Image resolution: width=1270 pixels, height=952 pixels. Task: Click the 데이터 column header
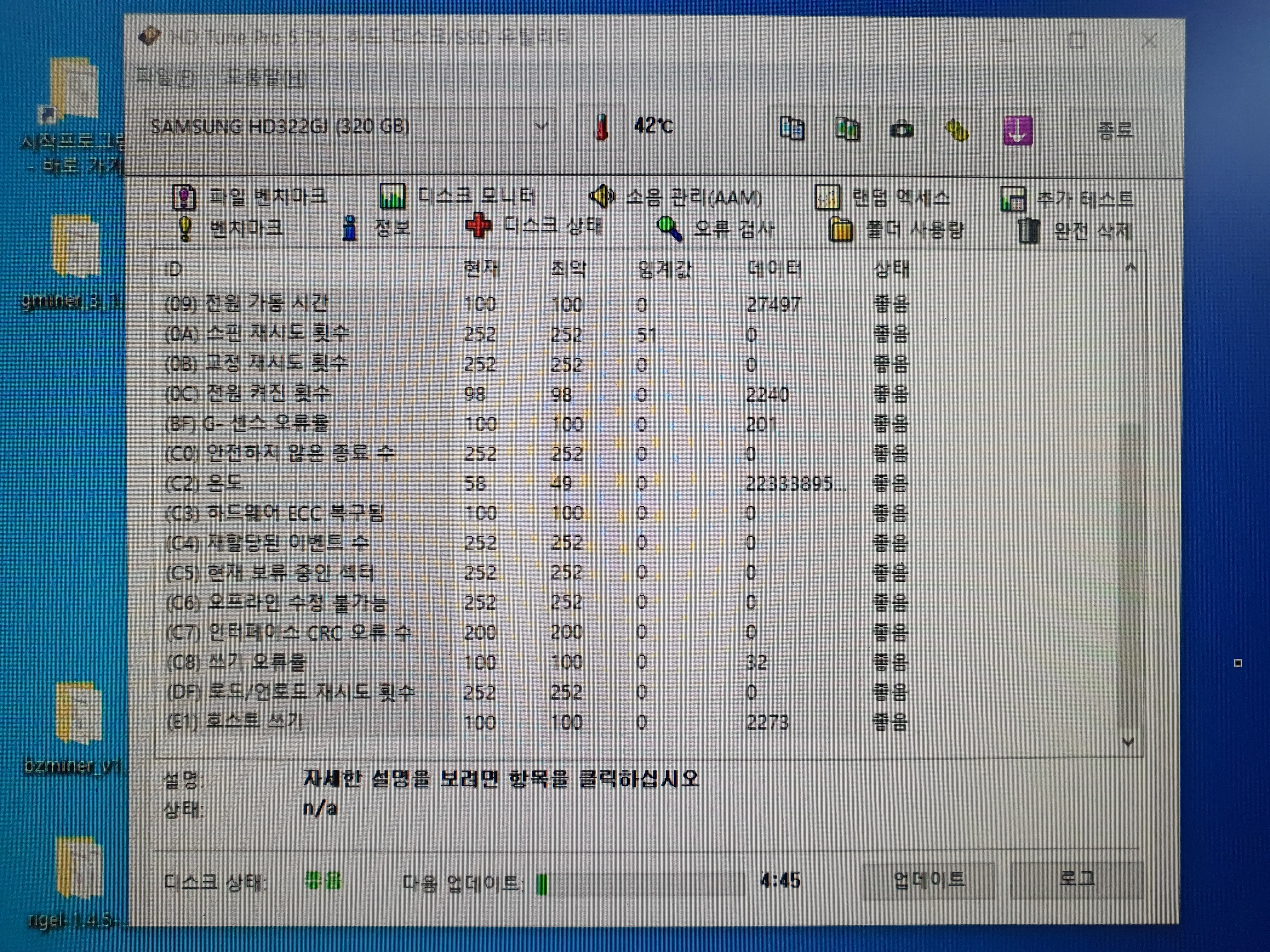775,269
